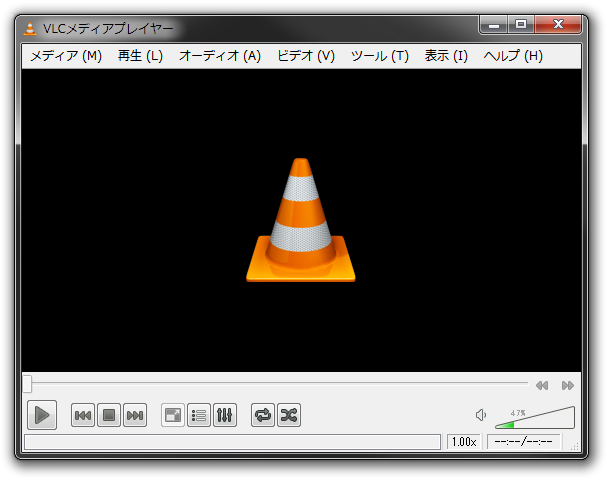Open the ヘルプ (H) menu
This screenshot has height=478, width=607.
click(513, 56)
